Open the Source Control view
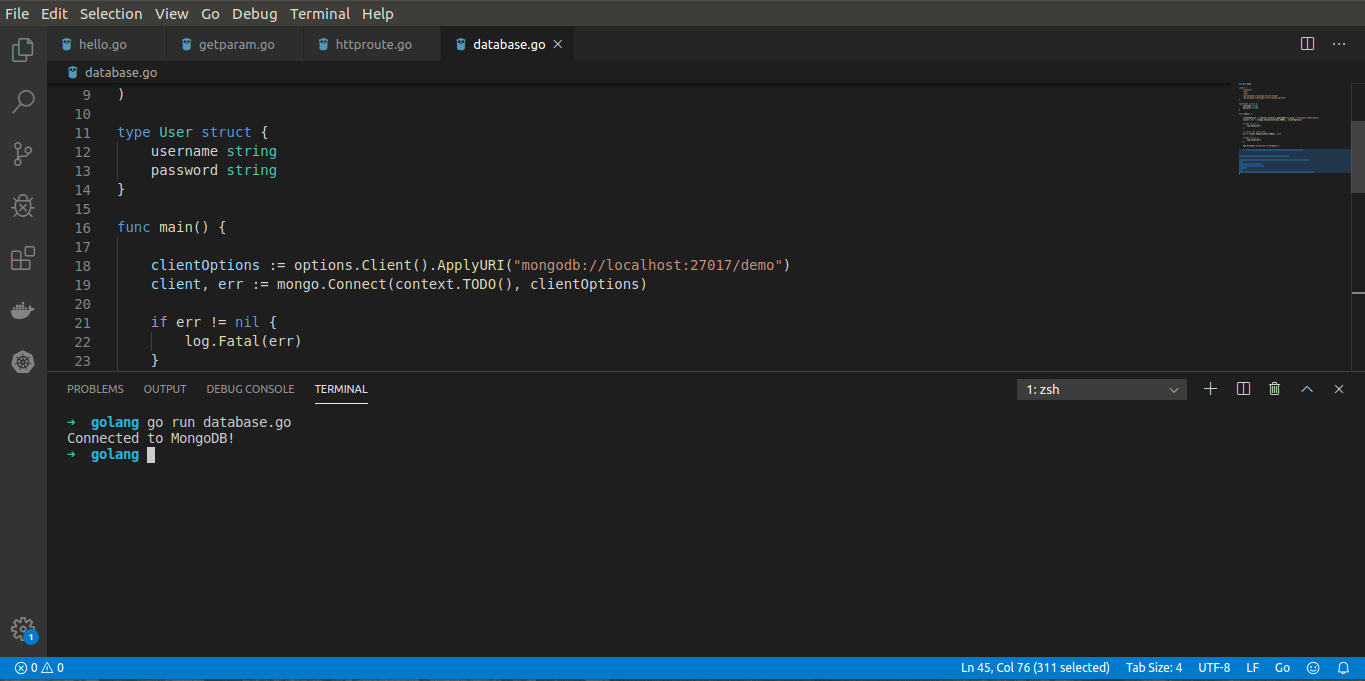Screen dimensions: 1365x681 [x=23, y=154]
